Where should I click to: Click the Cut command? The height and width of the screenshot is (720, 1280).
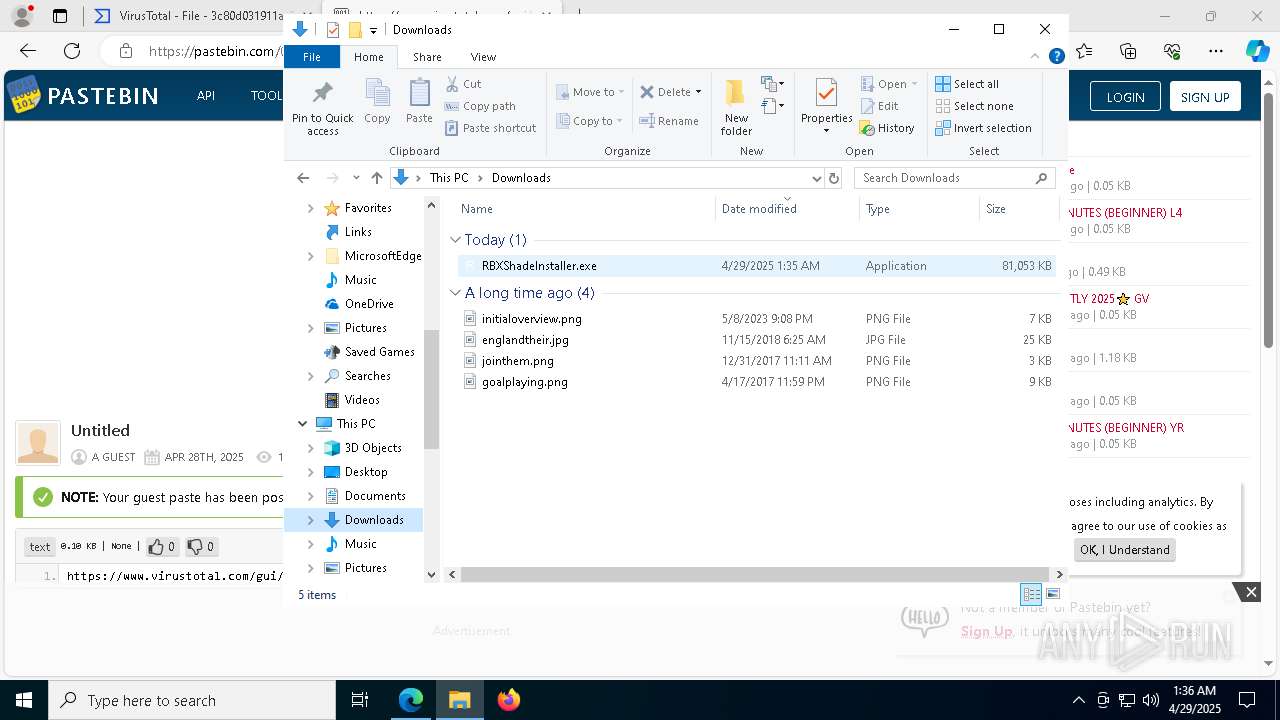463,84
